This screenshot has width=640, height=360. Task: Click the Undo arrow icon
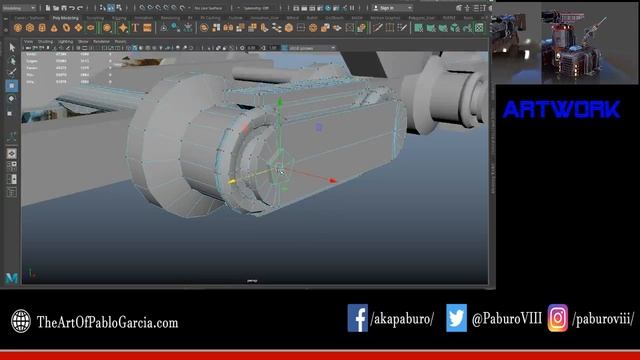click(x=72, y=8)
